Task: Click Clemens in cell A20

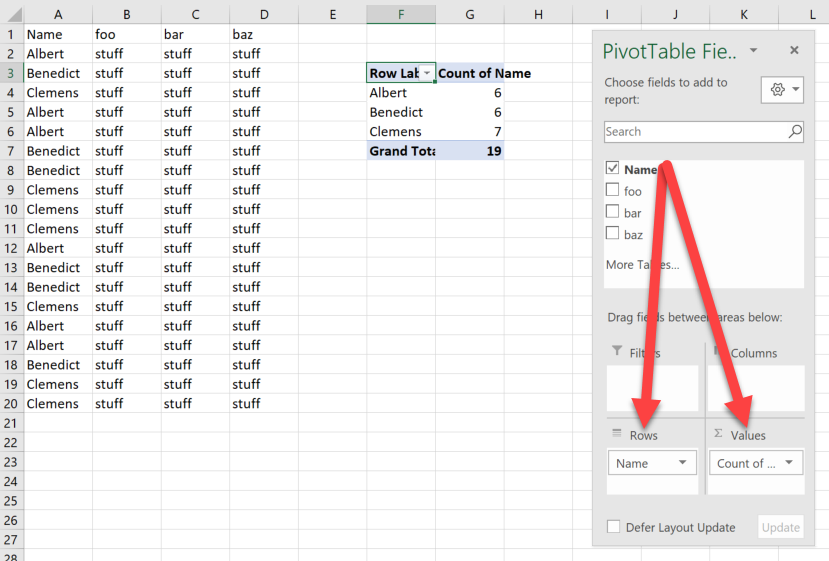Action: tap(58, 404)
